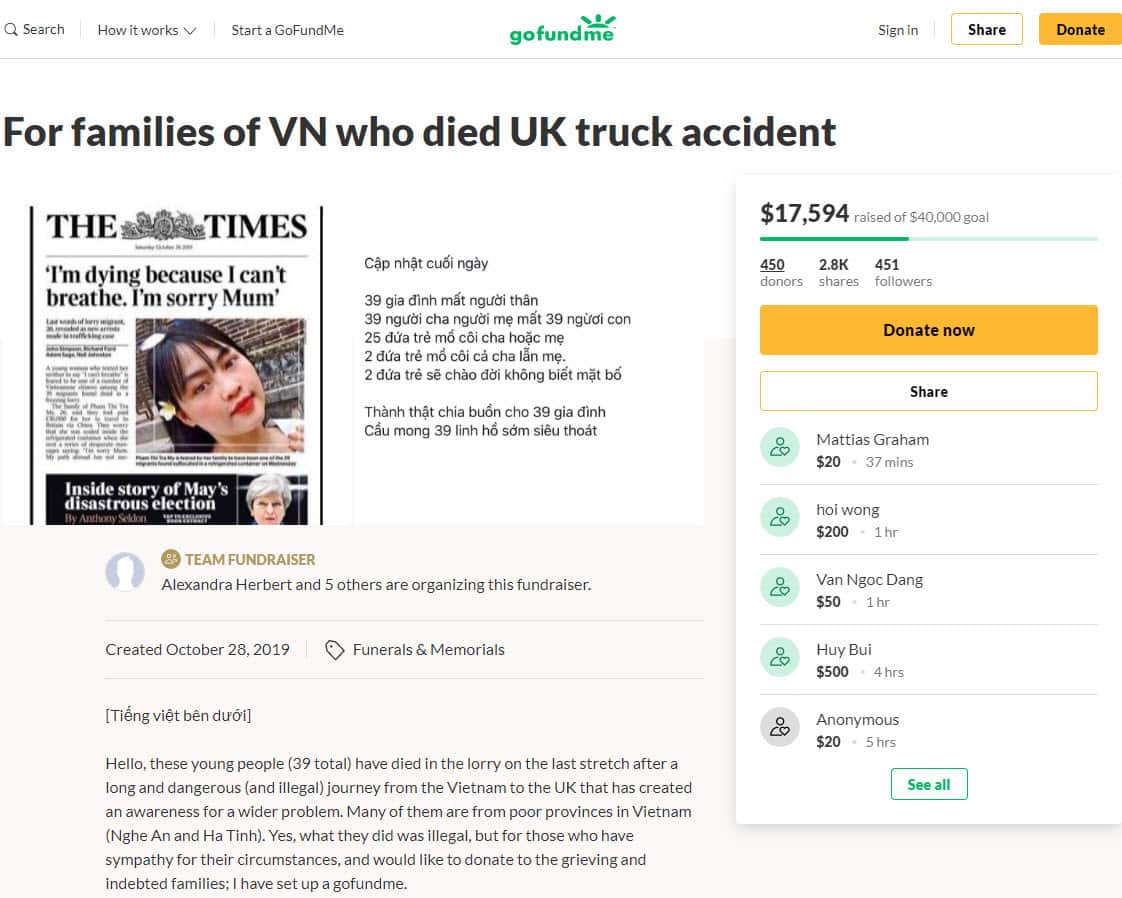Click the search magnifier icon
1122x898 pixels.
point(10,29)
